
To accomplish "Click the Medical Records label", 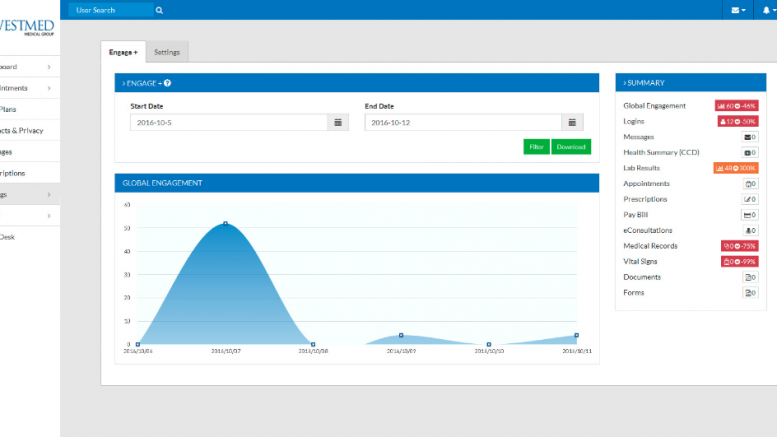I will tap(650, 246).
